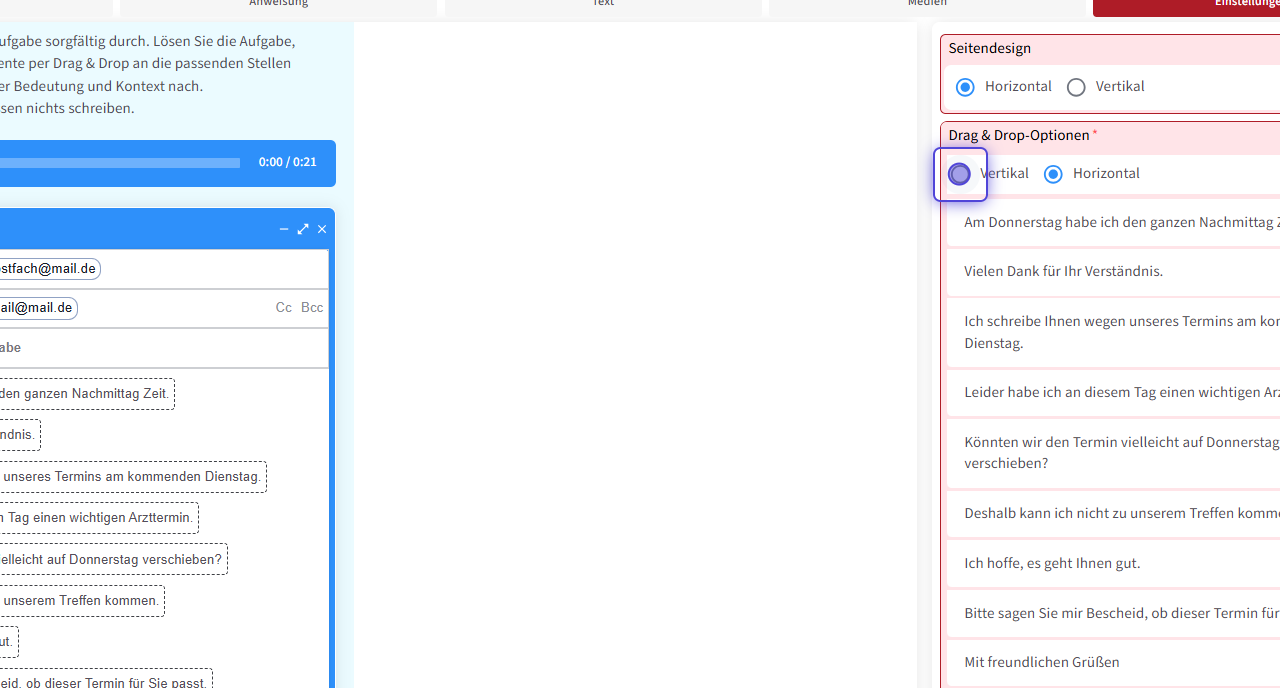The width and height of the screenshot is (1280, 688).
Task: Click draggable phrase about 'wichtigen Arzttermin'
Action: 98,518
